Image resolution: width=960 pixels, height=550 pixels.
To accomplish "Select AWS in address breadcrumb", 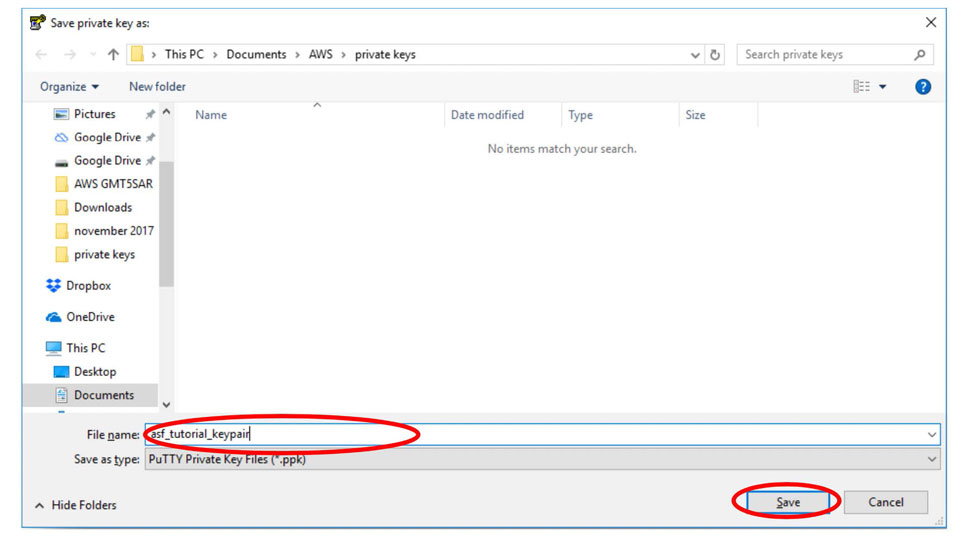I will click(x=320, y=54).
